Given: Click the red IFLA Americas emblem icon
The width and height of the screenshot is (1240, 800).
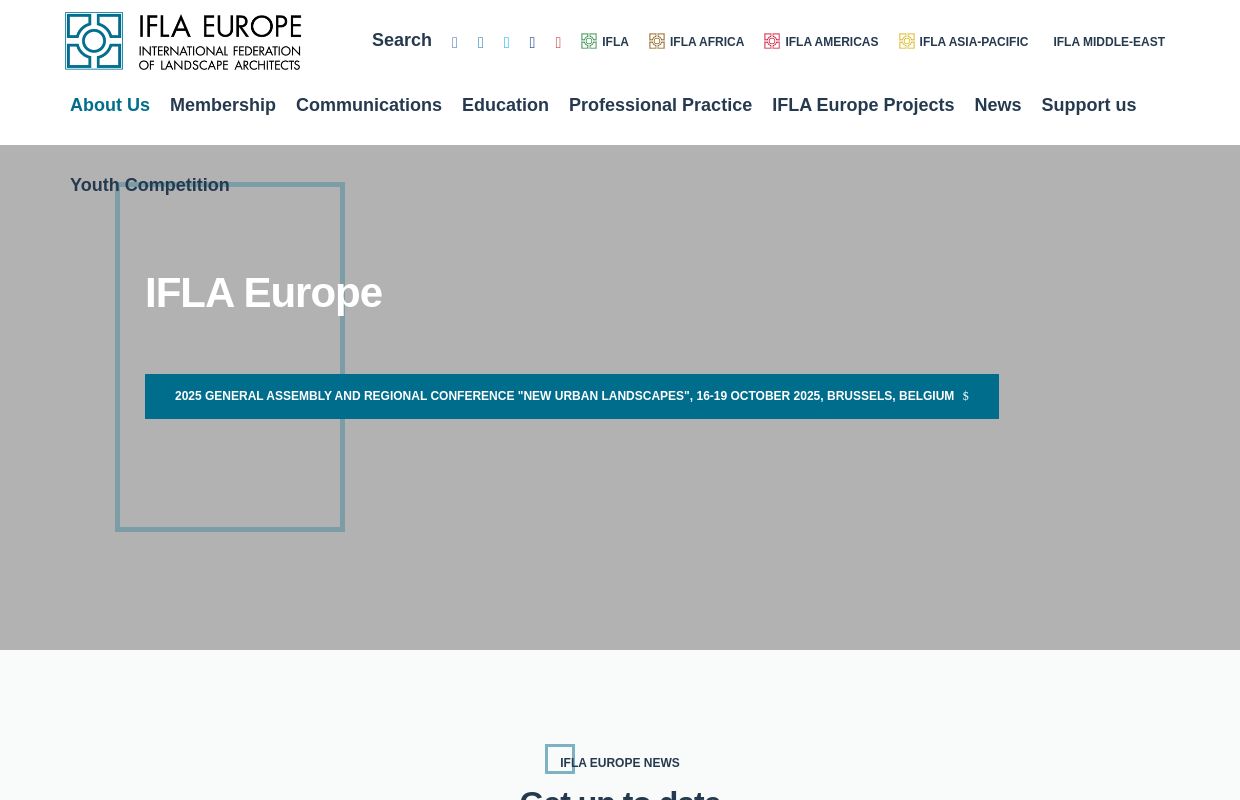Looking at the screenshot, I should tap(772, 41).
